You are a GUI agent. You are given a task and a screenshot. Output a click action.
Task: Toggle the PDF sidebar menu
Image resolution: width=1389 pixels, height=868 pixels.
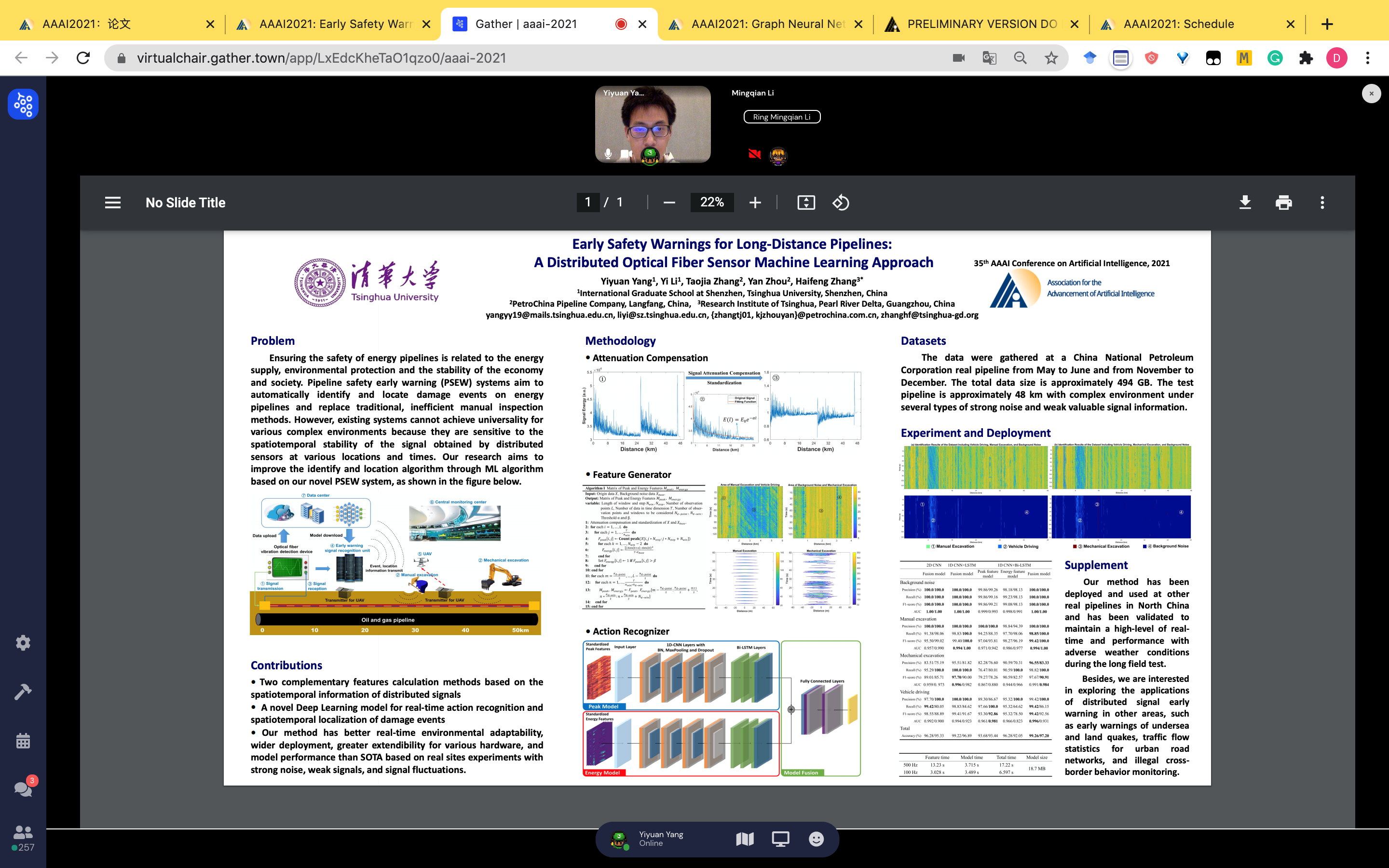coord(112,203)
